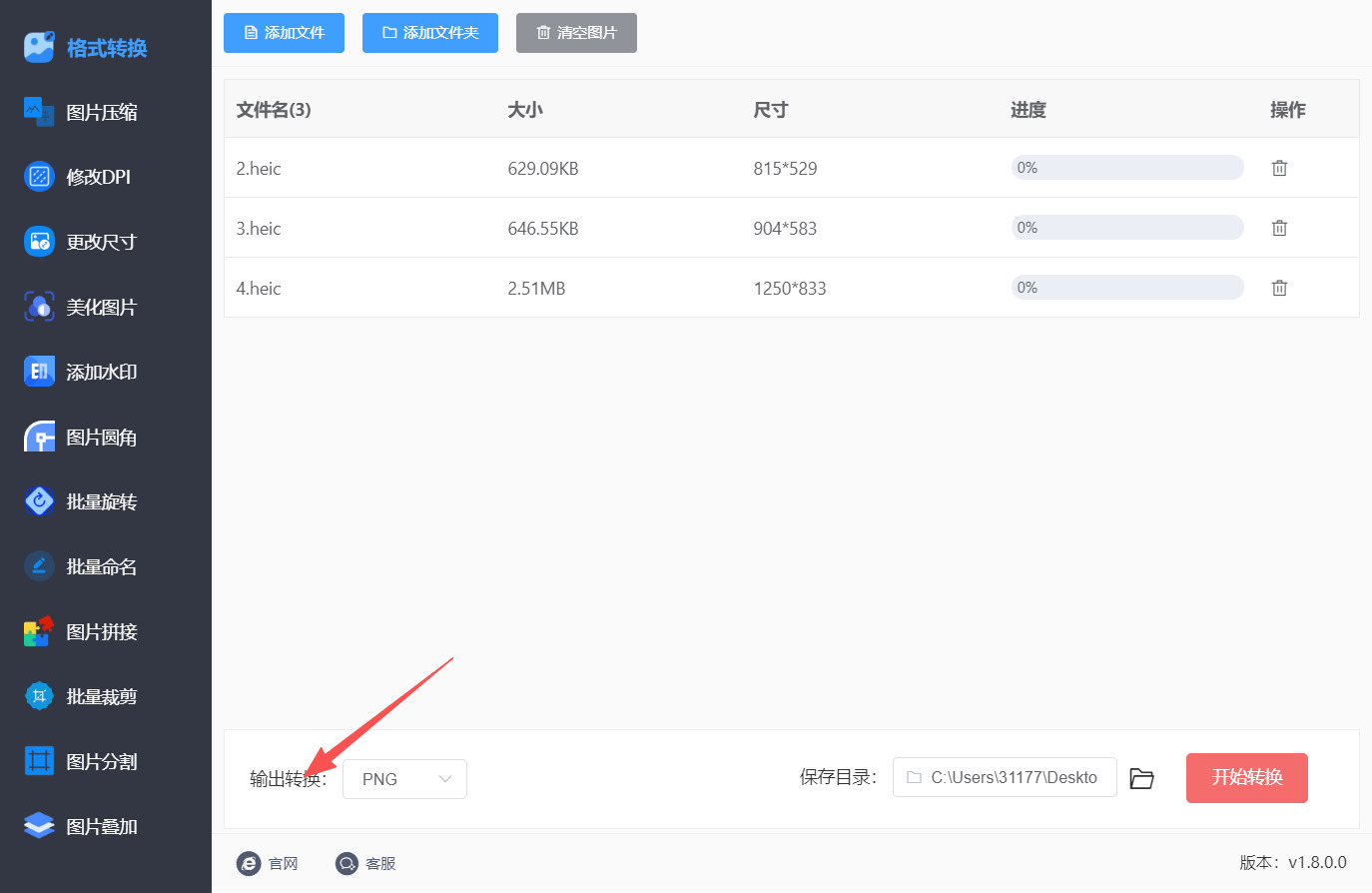Click the save directory path field
The width and height of the screenshot is (1372, 893).
point(1005,777)
